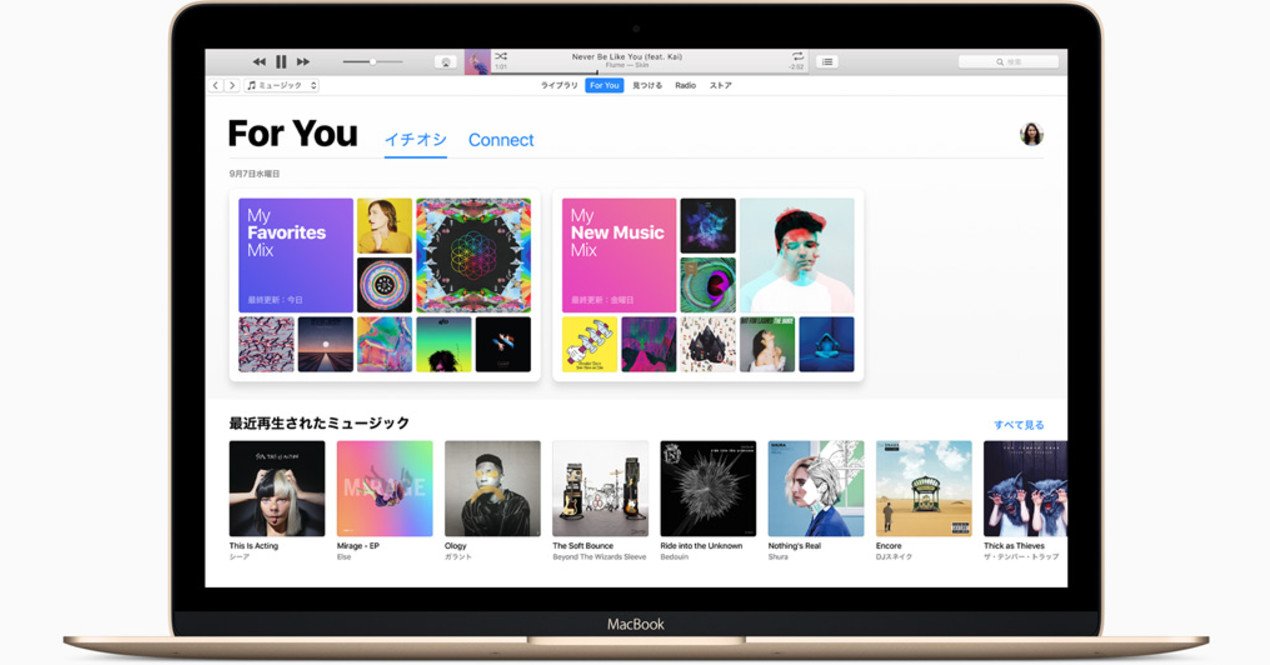Image resolution: width=1270 pixels, height=665 pixels.
Task: Click artist name 'Bedouin'
Action: point(673,557)
